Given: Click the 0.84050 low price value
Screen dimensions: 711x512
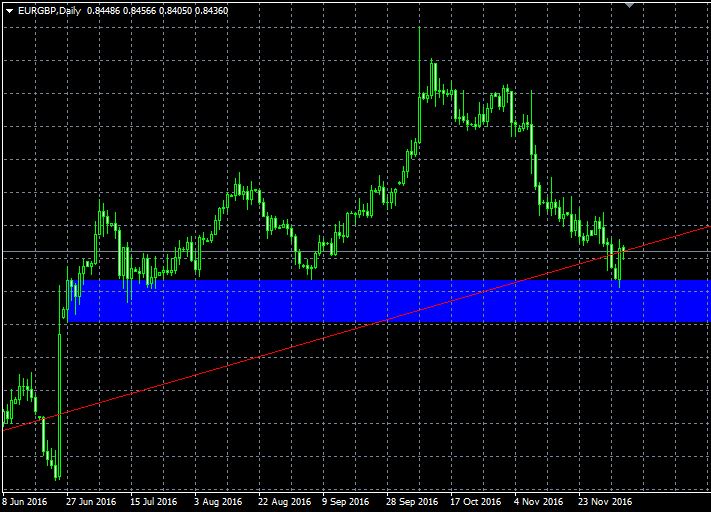Looking at the screenshot, I should pos(175,10).
